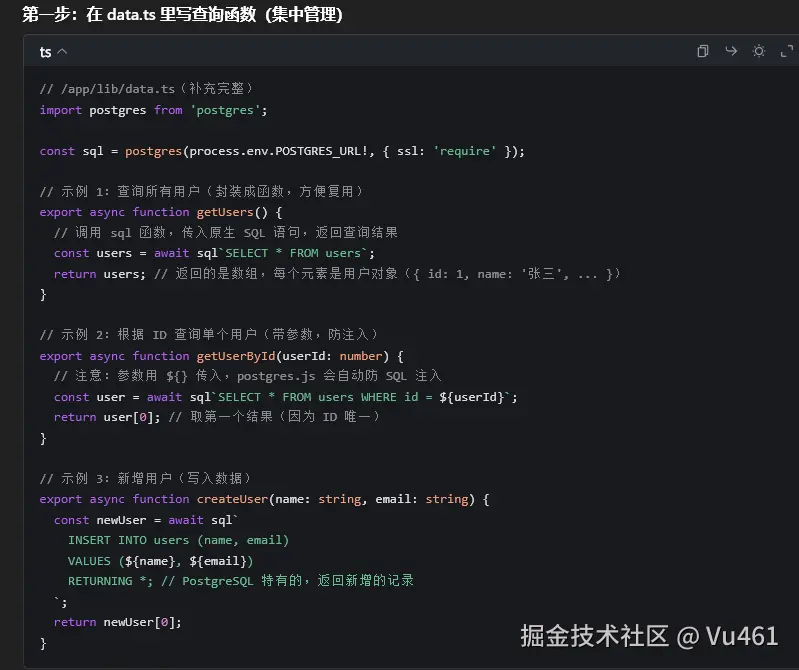The width and height of the screenshot is (799, 670).
Task: Click the getUsers function declaration
Action: [x=161, y=212]
